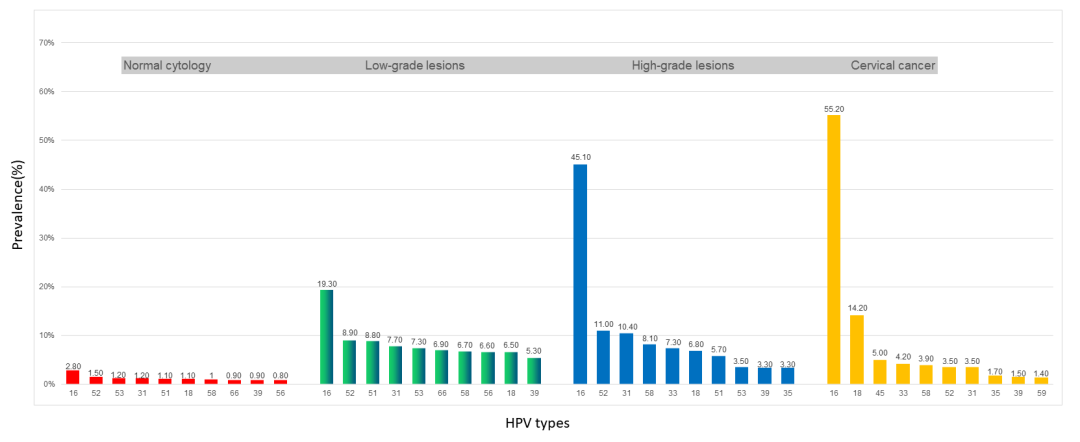
Task: Click the 70% y-axis tick label
Action: point(47,43)
